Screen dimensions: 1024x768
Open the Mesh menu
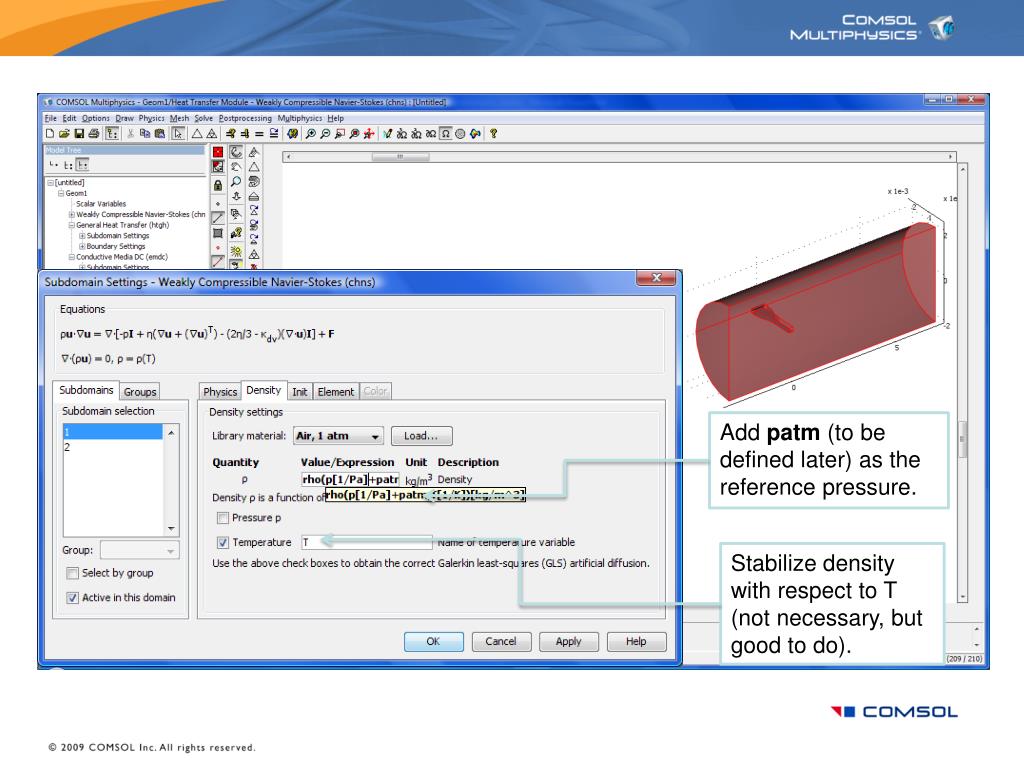179,118
